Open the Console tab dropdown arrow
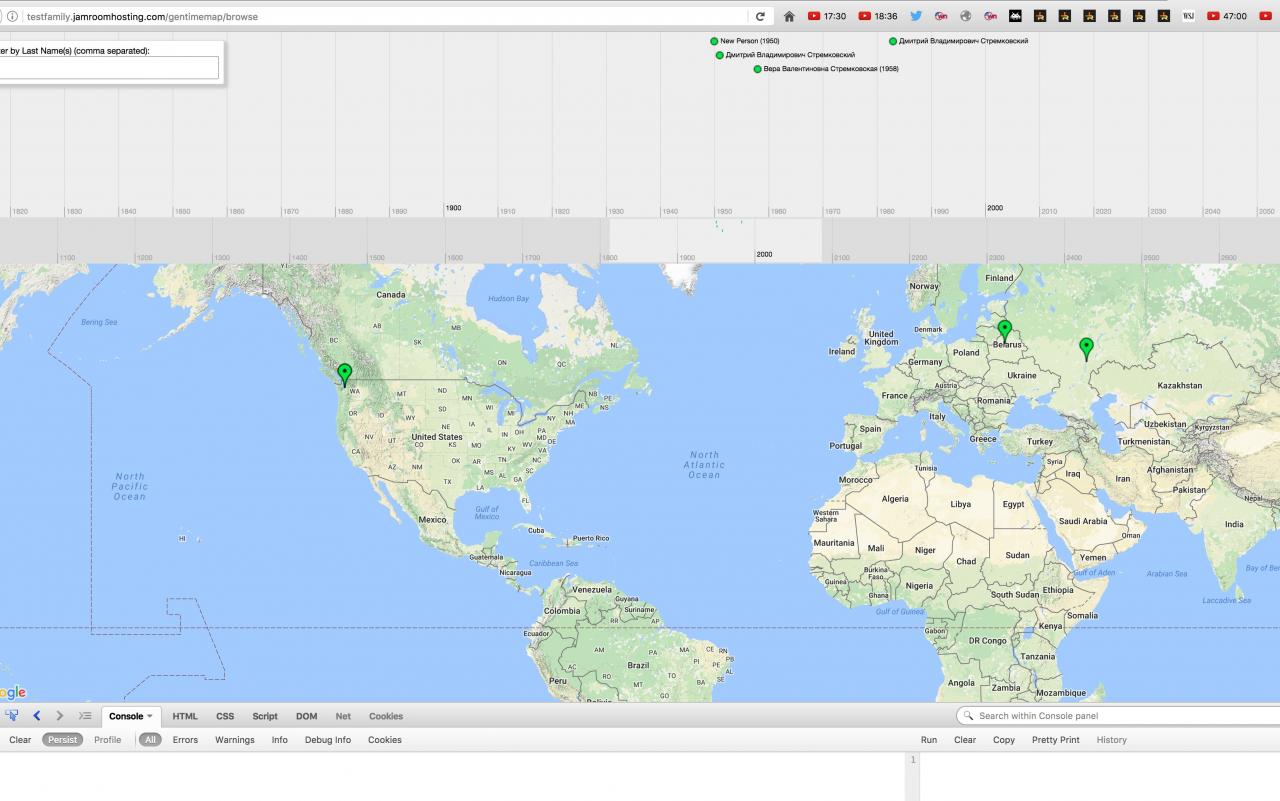Screen dimensions: 1280x801 pyautogui.click(x=150, y=716)
